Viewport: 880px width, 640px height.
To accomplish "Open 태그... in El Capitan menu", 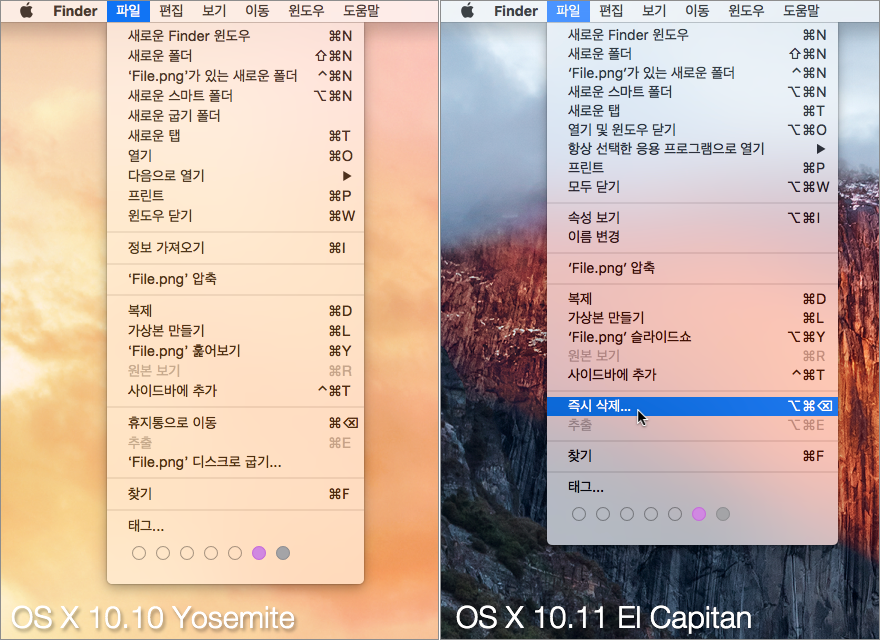I will [x=693, y=487].
